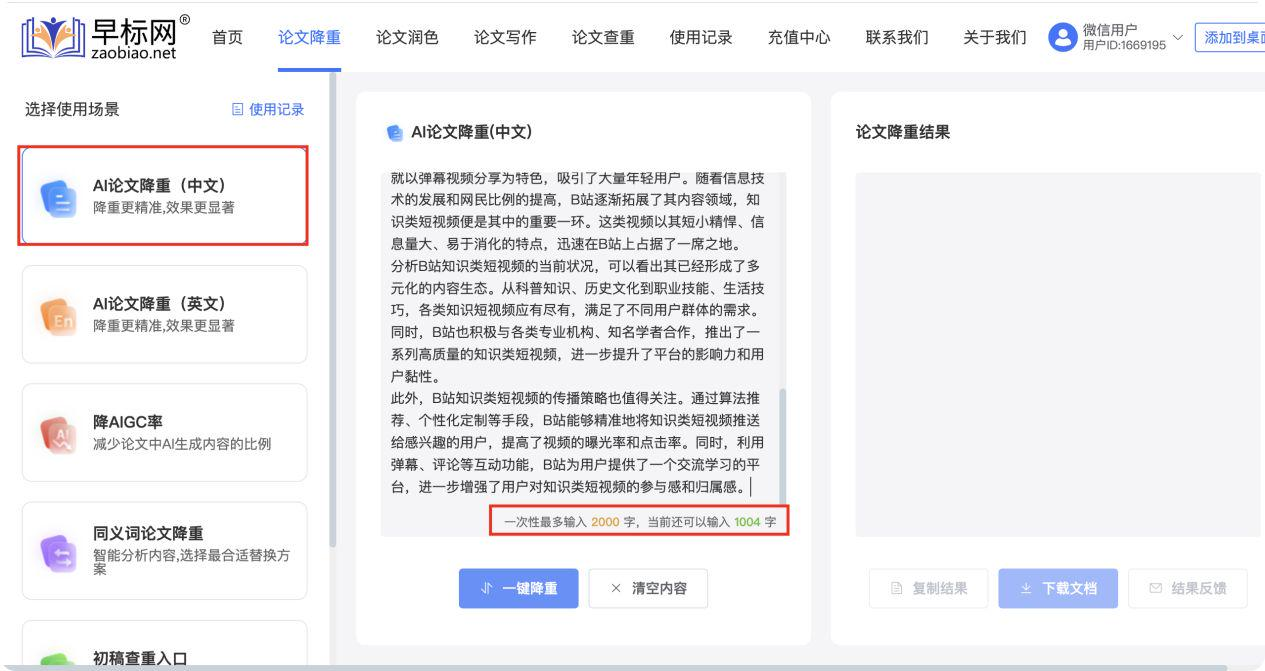Click the 清空内容 button
This screenshot has height=671, width=1265.
coord(648,588)
